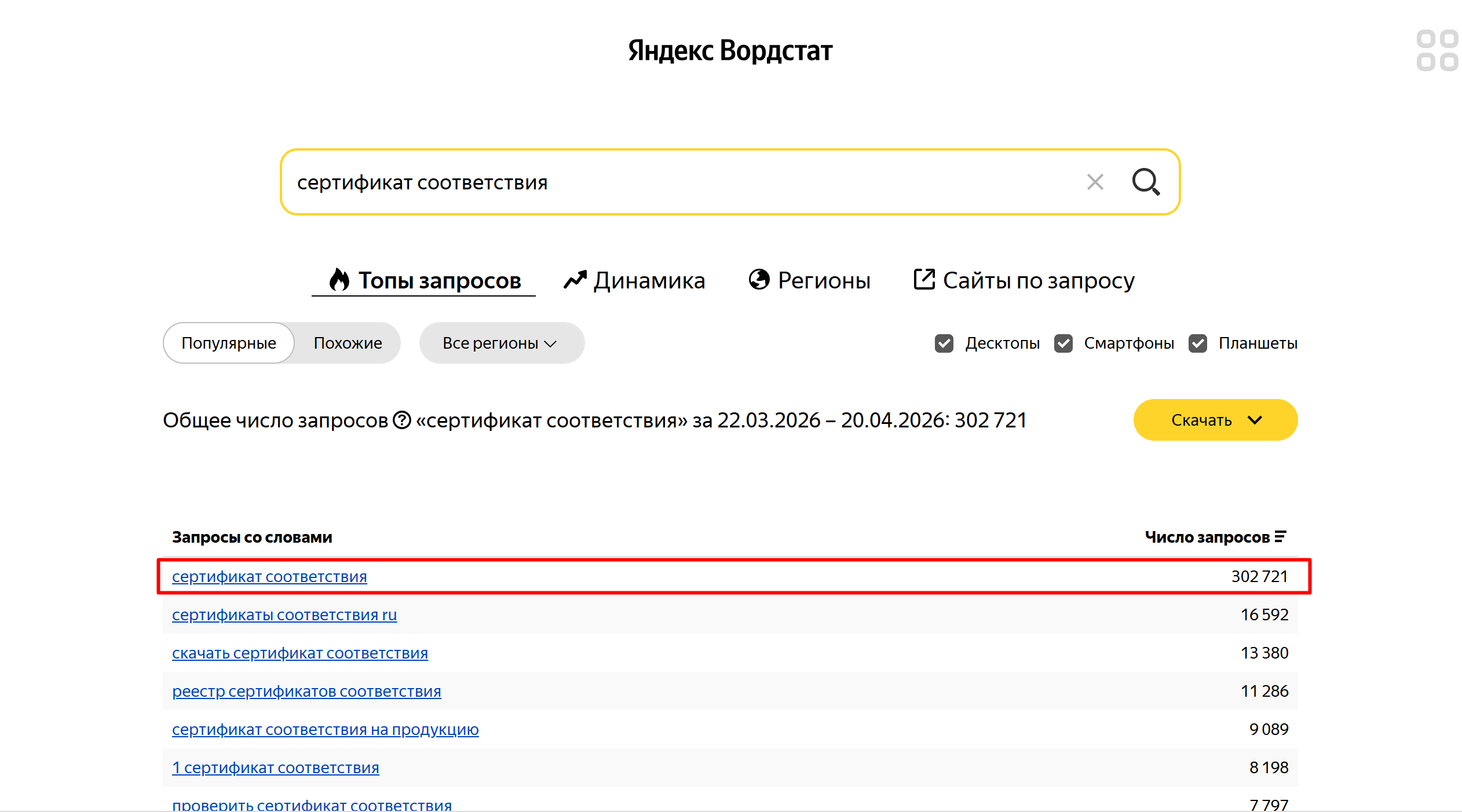This screenshot has height=812, width=1462.
Task: Click the question mark help icon
Action: (x=401, y=420)
